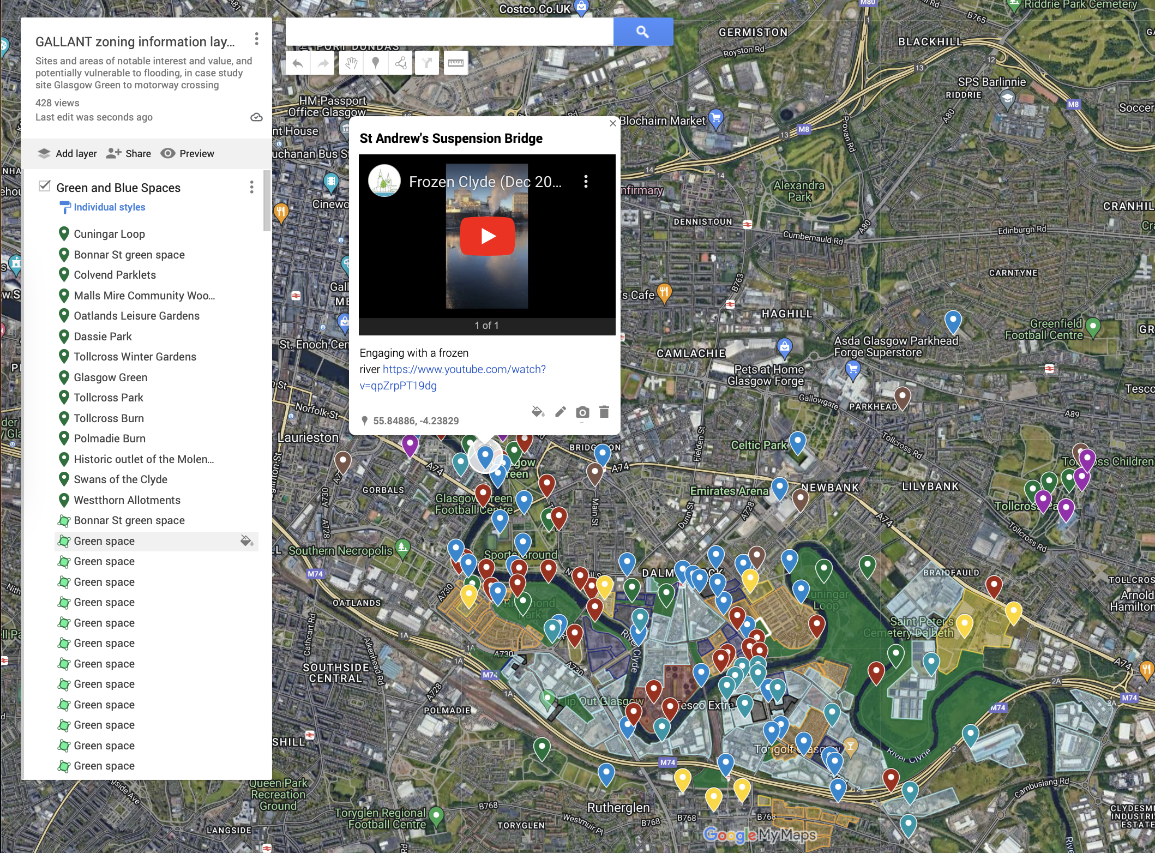Click the delete feature trash icon

click(x=604, y=412)
